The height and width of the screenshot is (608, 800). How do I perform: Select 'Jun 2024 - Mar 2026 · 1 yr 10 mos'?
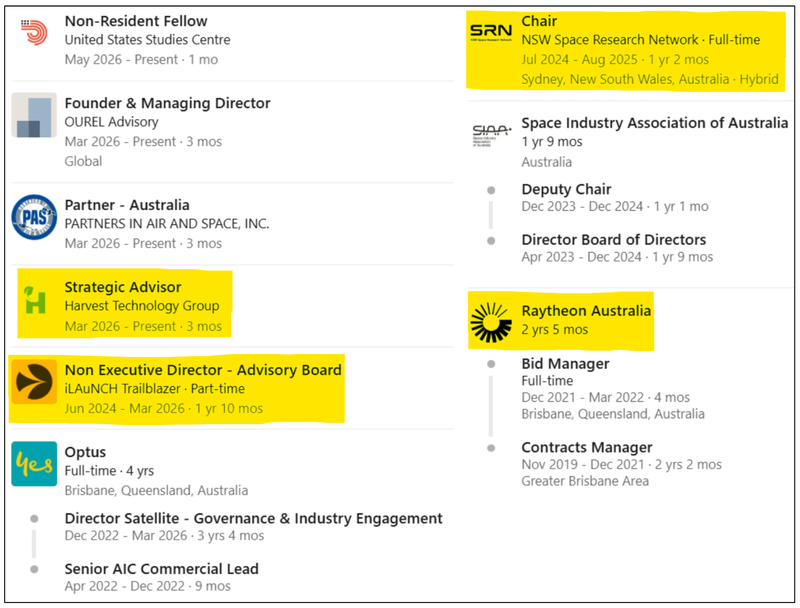[x=164, y=409]
